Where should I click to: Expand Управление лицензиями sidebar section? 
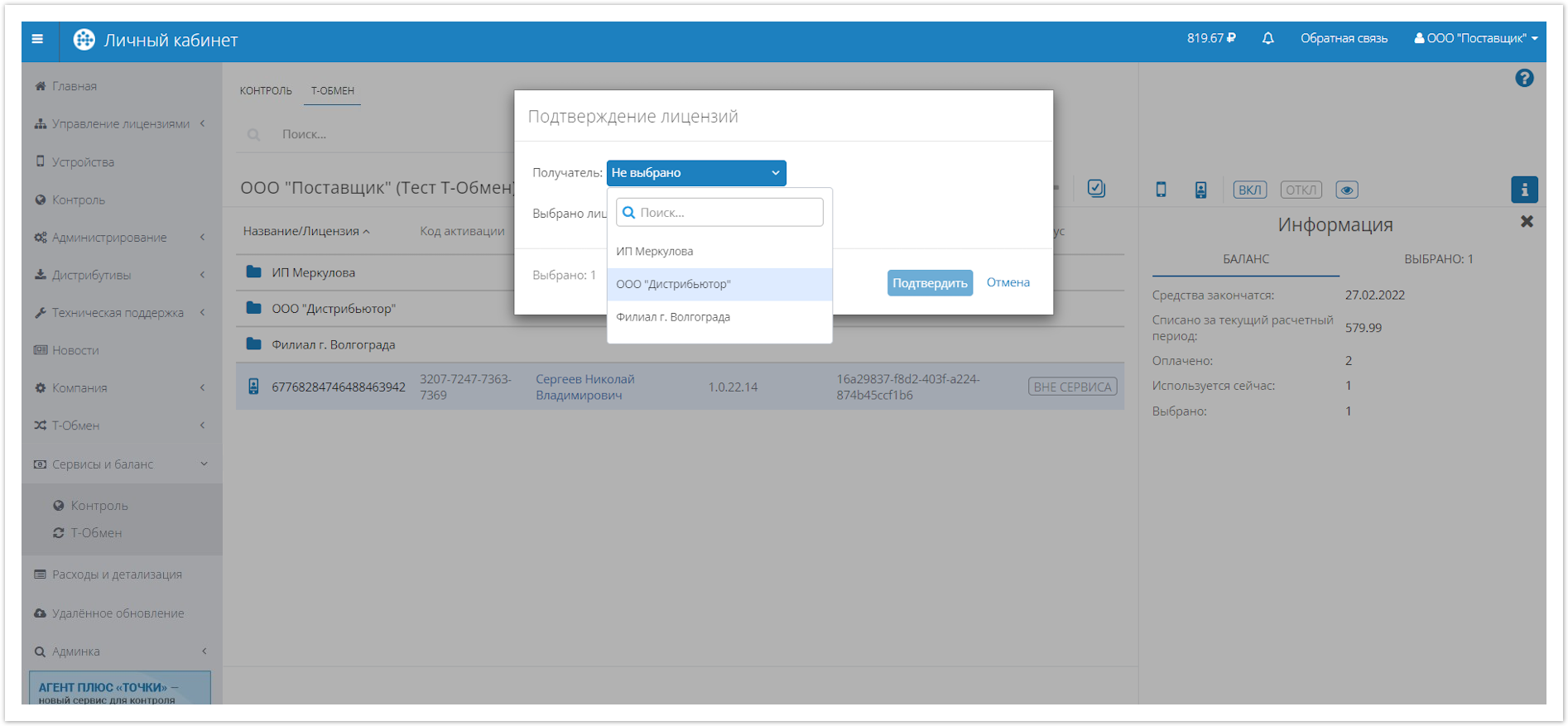pyautogui.click(x=121, y=124)
